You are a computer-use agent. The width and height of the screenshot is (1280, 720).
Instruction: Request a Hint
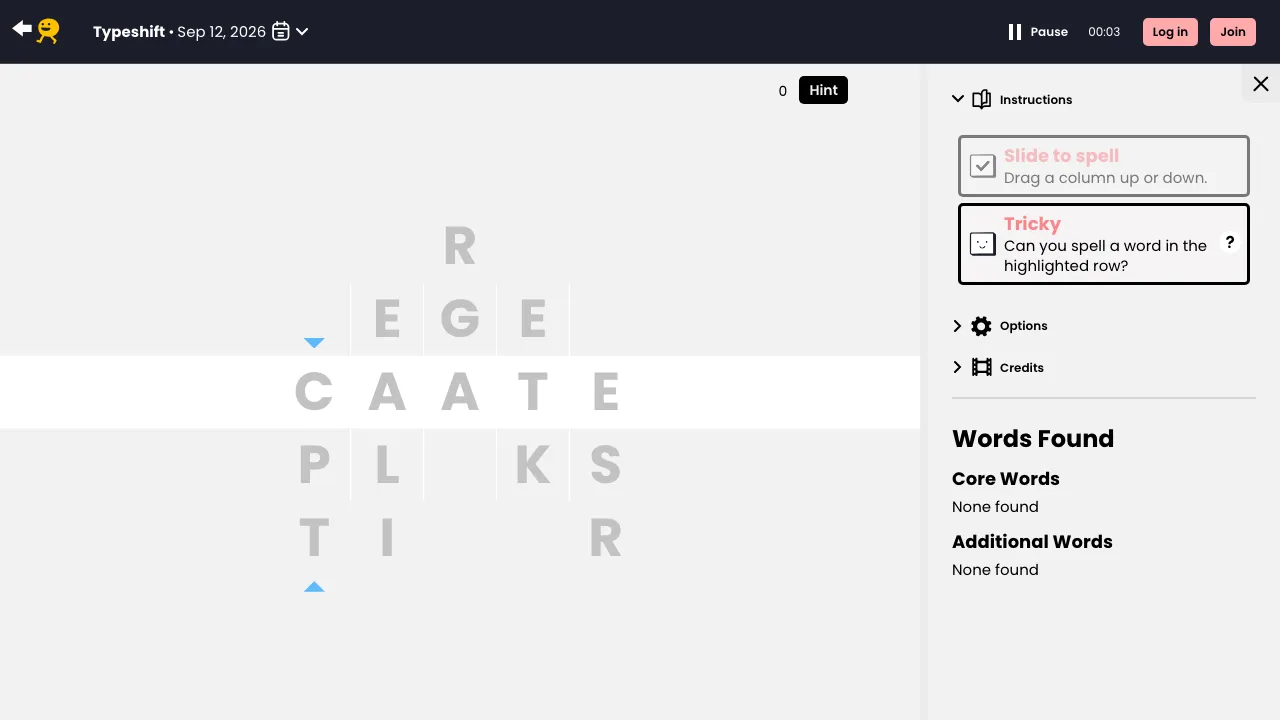(x=823, y=90)
